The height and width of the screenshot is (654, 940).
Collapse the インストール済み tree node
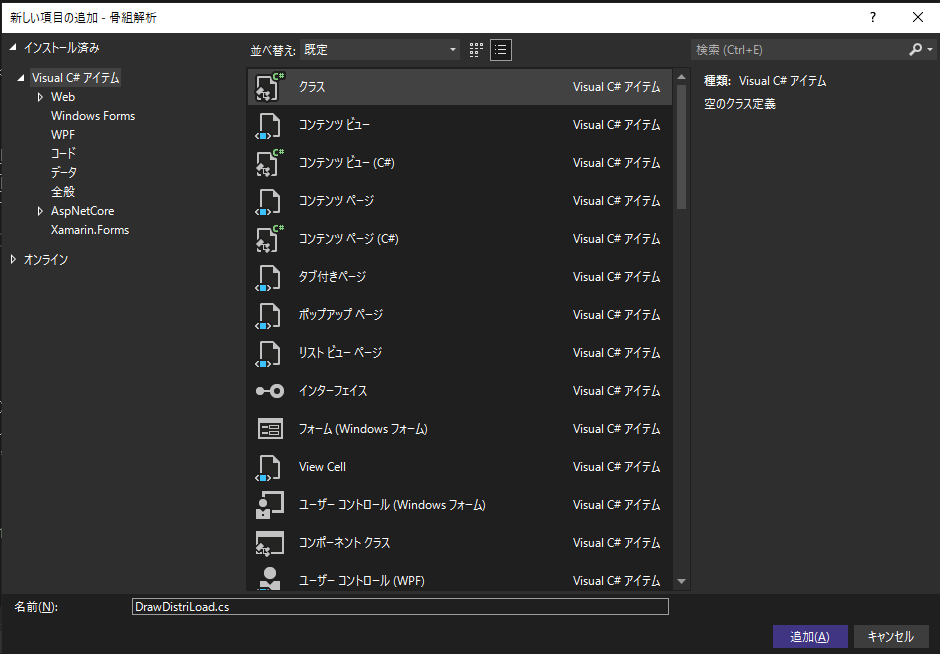(13, 47)
